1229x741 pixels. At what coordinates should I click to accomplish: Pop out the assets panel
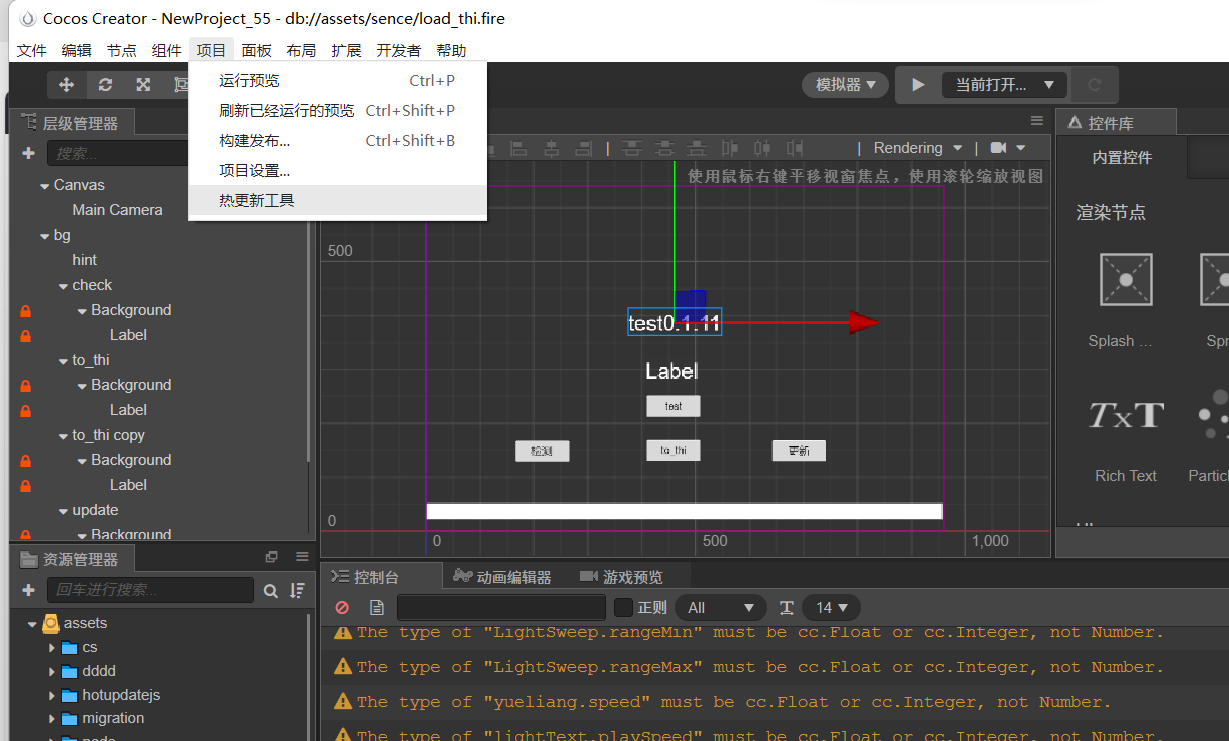pos(271,557)
